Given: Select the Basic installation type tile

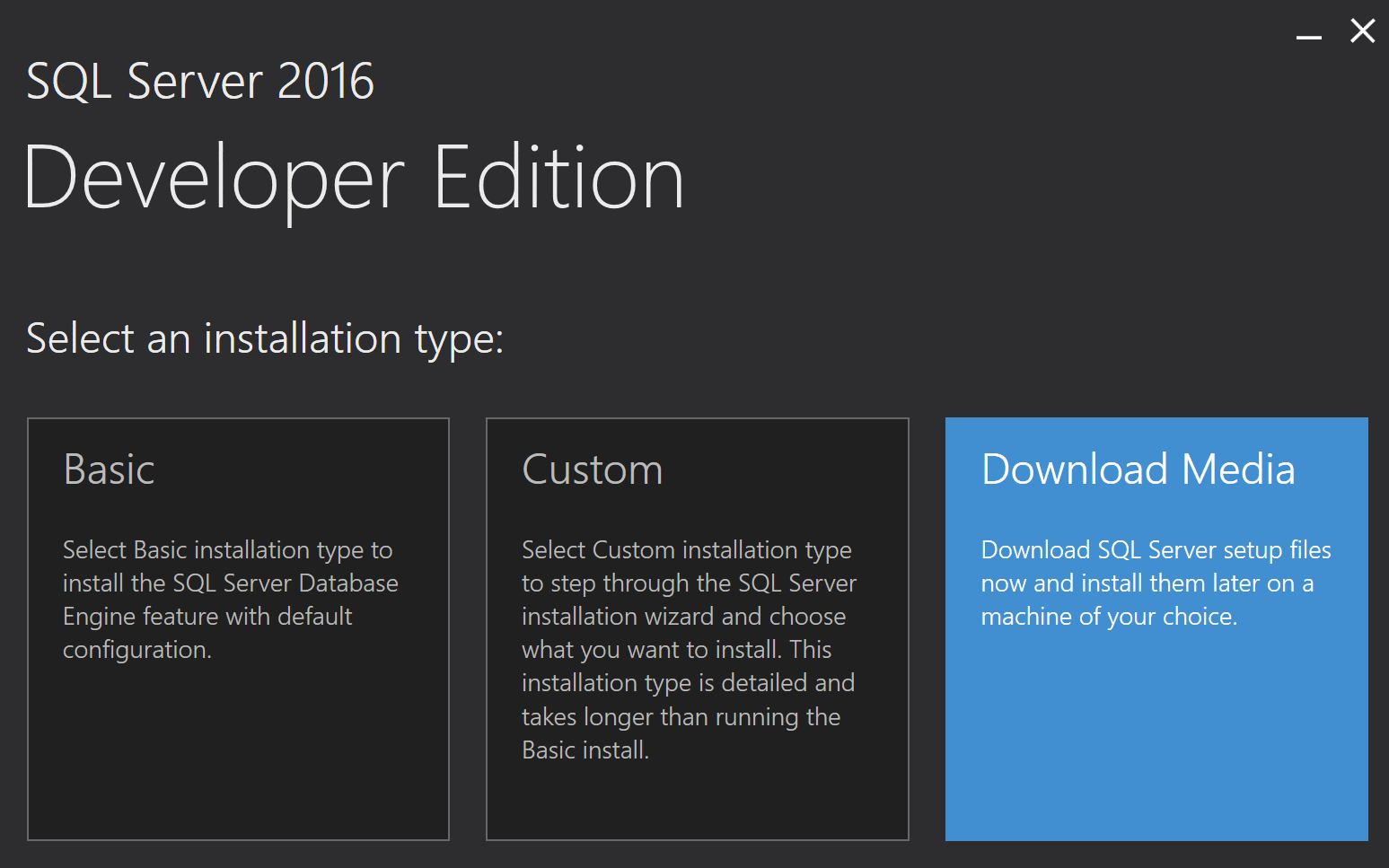Looking at the screenshot, I should [x=238, y=629].
